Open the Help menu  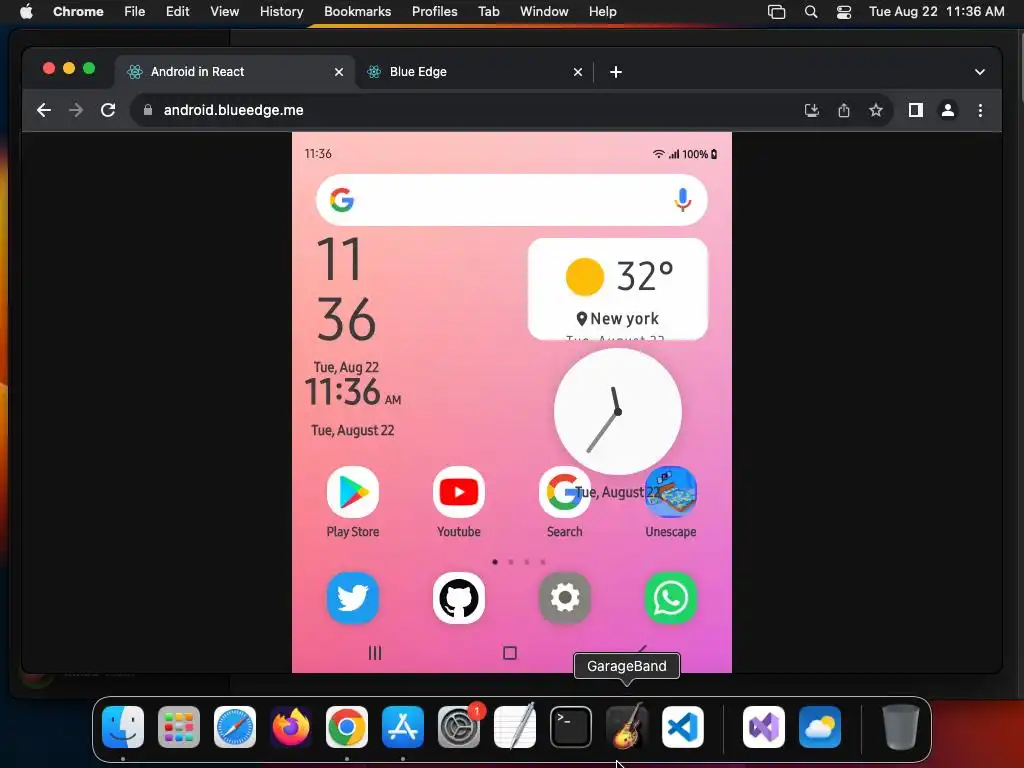(602, 12)
